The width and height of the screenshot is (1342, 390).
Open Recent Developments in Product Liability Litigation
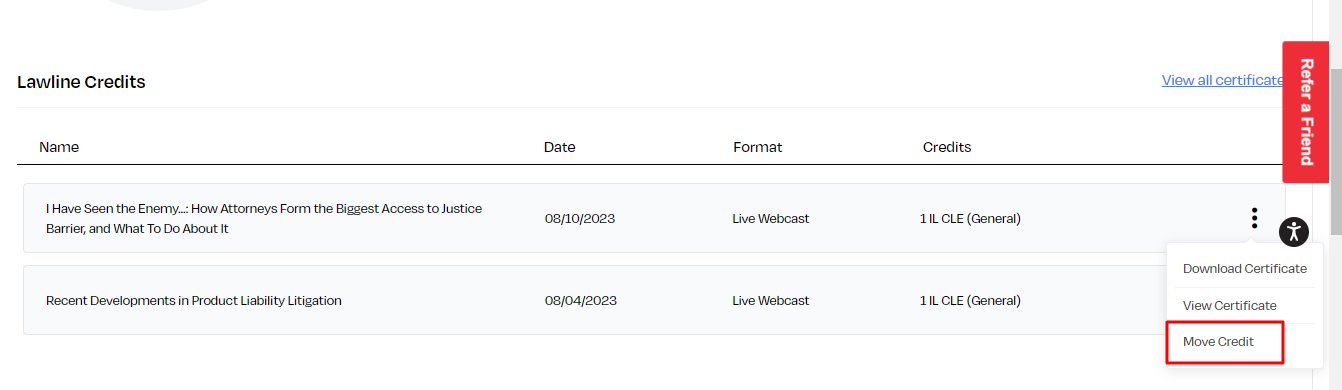tap(194, 300)
